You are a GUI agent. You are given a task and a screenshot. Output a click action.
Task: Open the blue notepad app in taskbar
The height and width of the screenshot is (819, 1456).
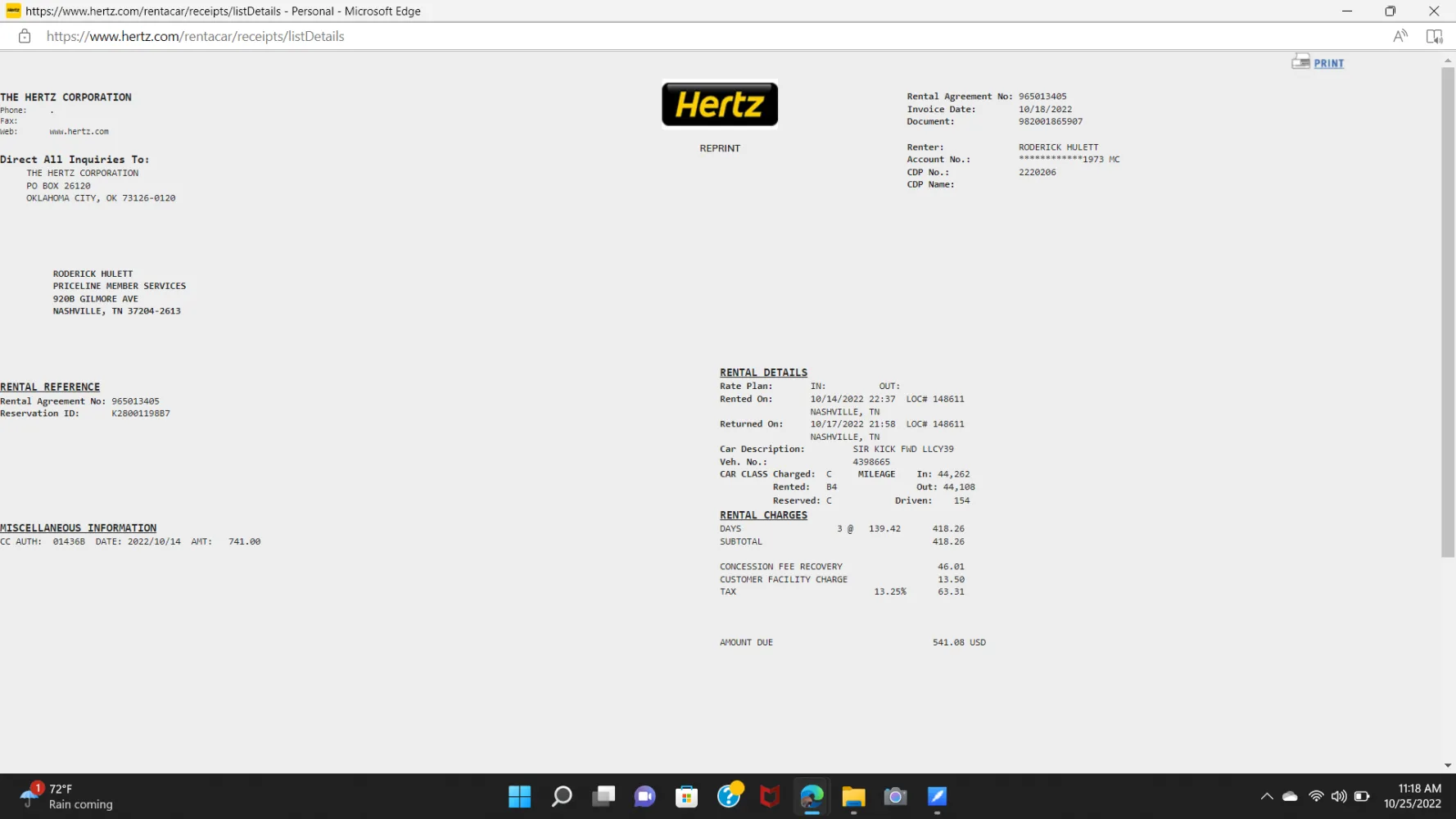coord(937,796)
